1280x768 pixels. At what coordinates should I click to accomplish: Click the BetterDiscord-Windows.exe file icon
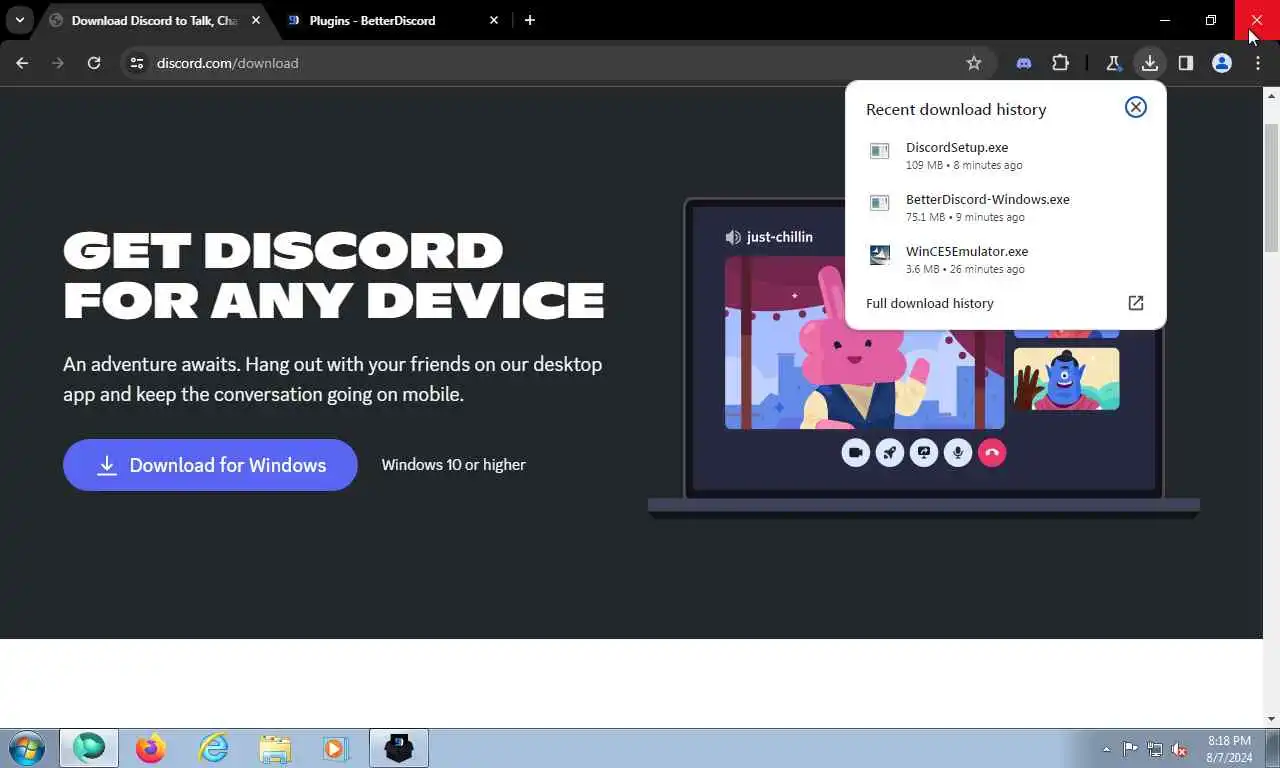pyautogui.click(x=879, y=203)
